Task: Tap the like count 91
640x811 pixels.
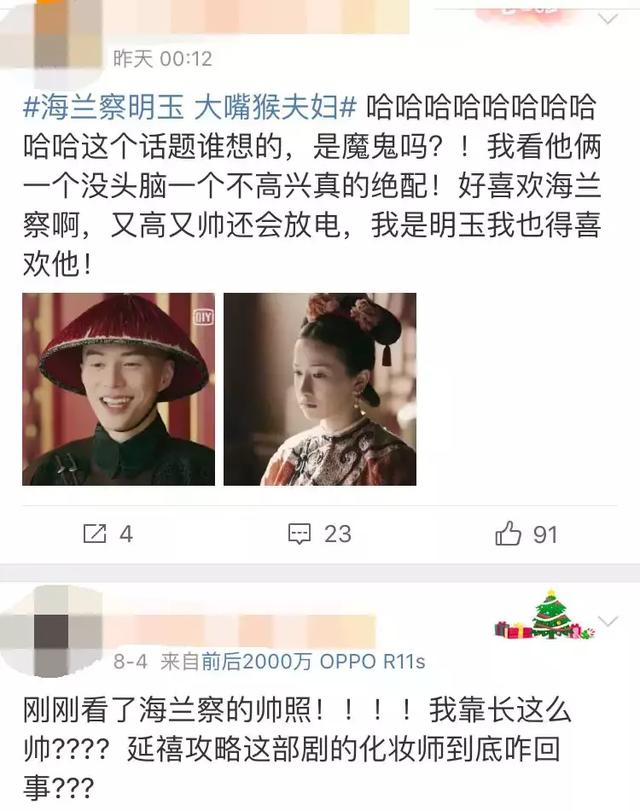Action: (545, 535)
